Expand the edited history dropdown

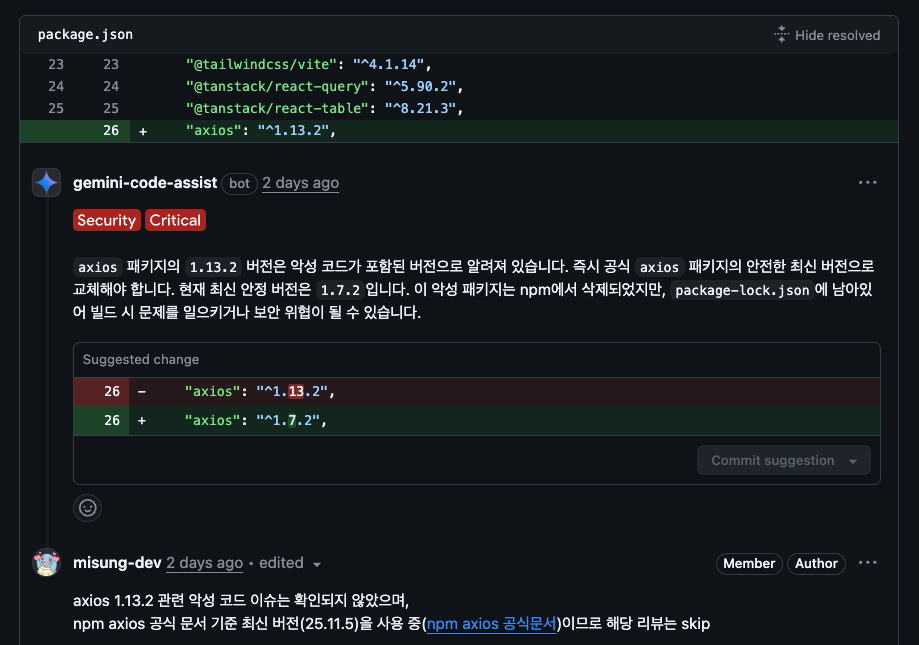tap(317, 564)
